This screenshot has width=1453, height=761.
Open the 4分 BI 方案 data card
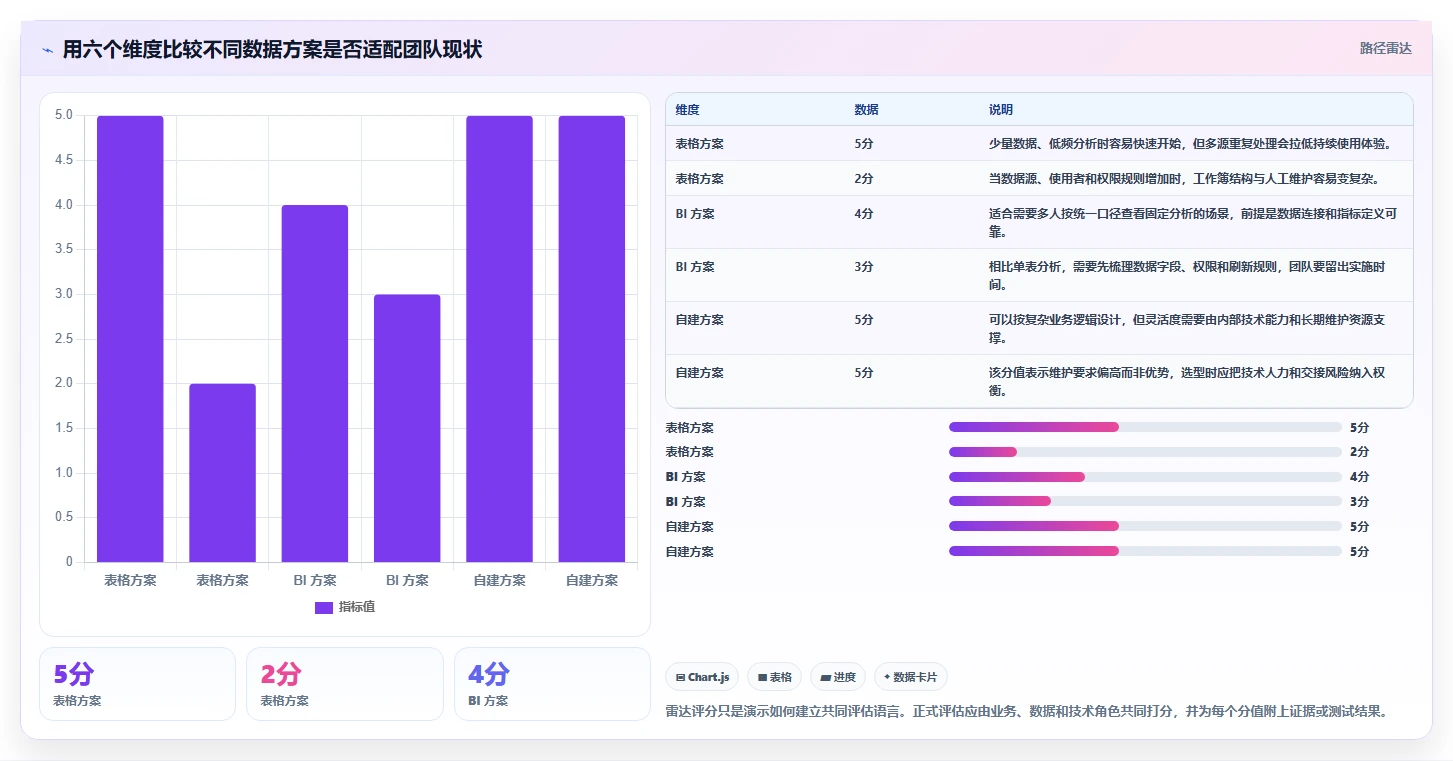552,684
